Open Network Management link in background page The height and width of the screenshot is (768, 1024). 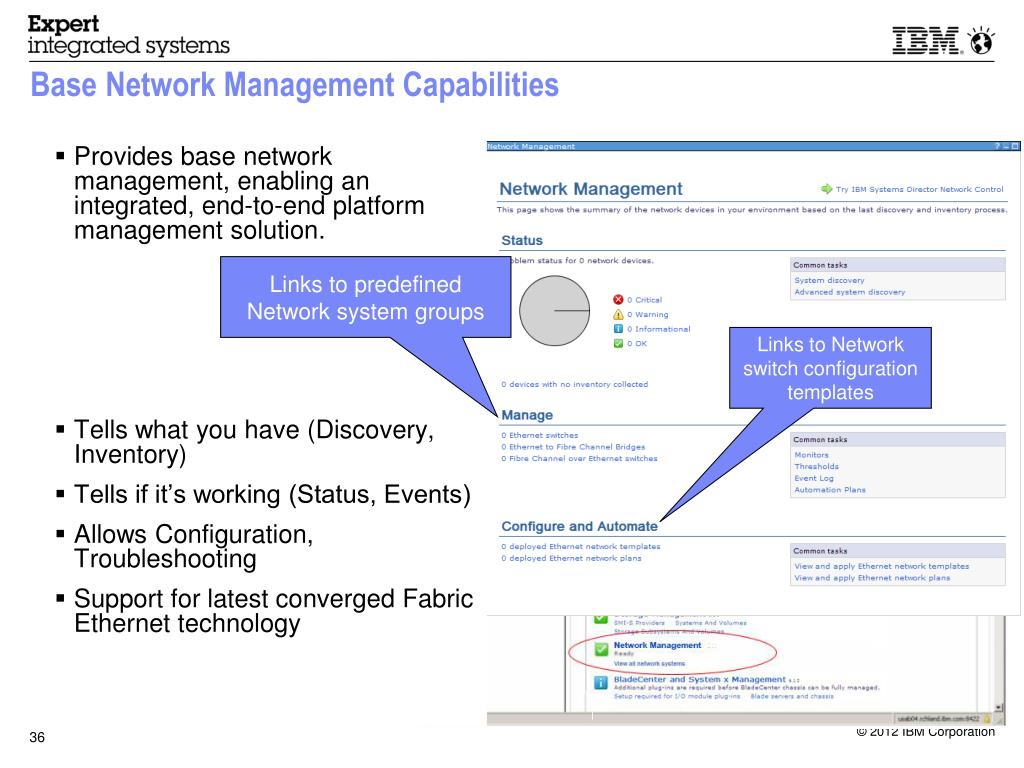[x=657, y=645]
